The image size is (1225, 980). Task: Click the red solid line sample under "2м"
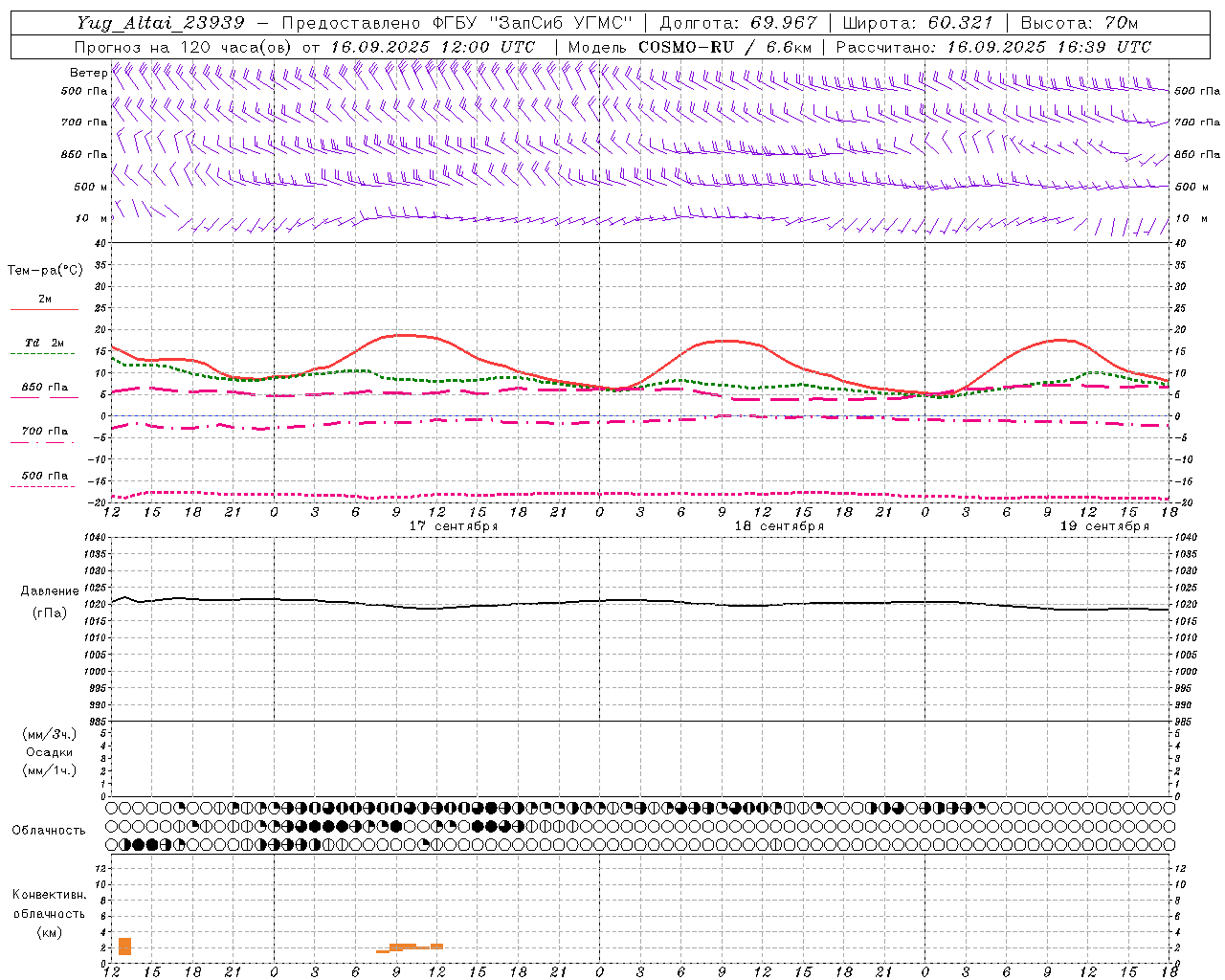tap(44, 310)
